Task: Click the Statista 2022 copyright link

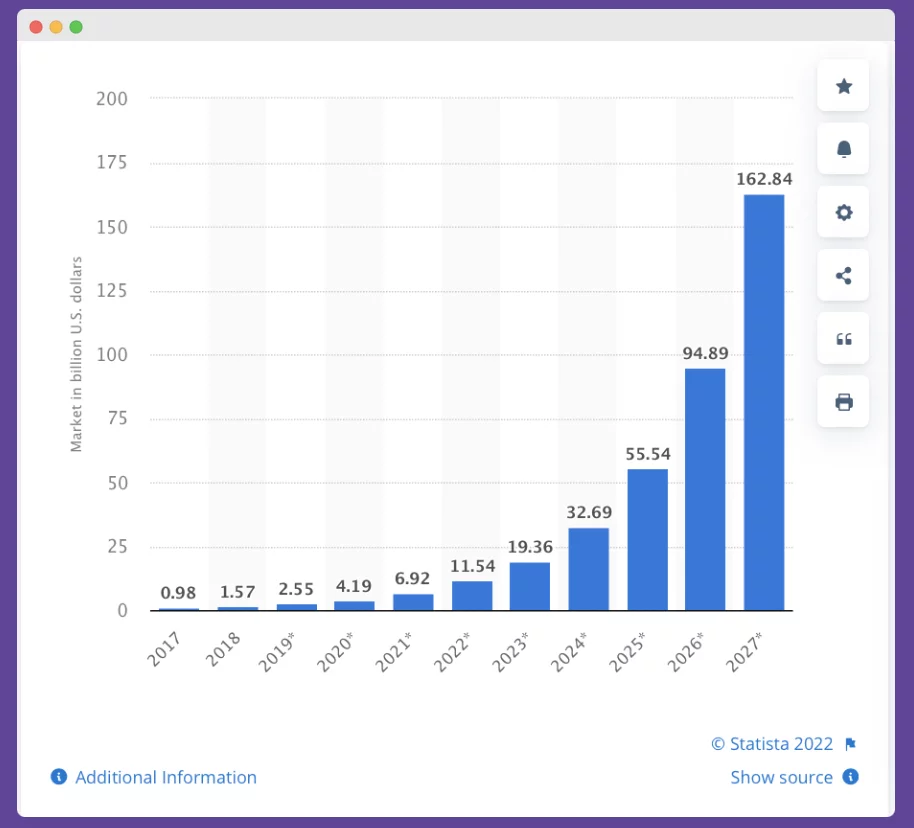Action: tap(772, 743)
